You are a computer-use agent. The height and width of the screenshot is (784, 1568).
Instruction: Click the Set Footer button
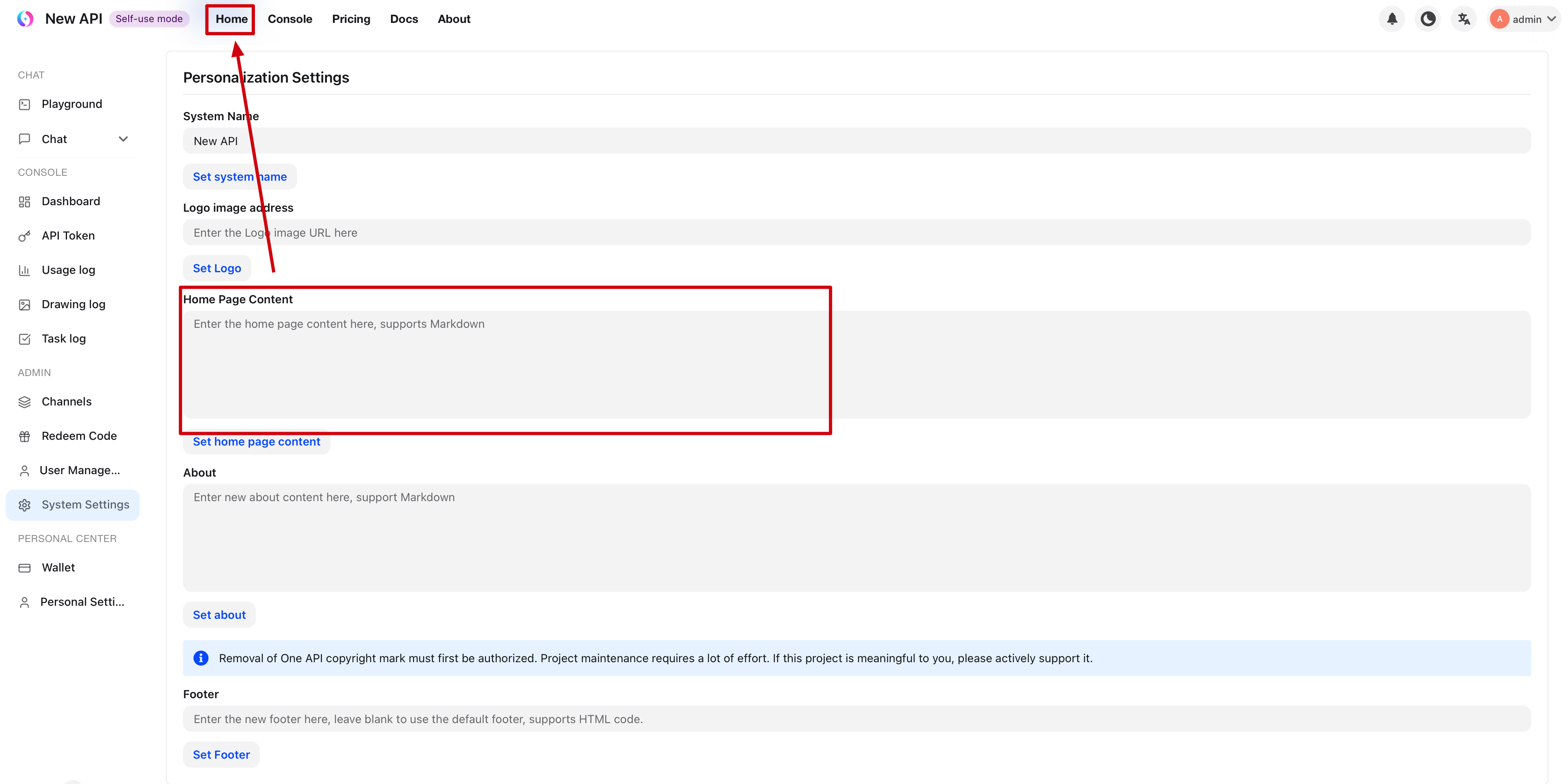221,754
